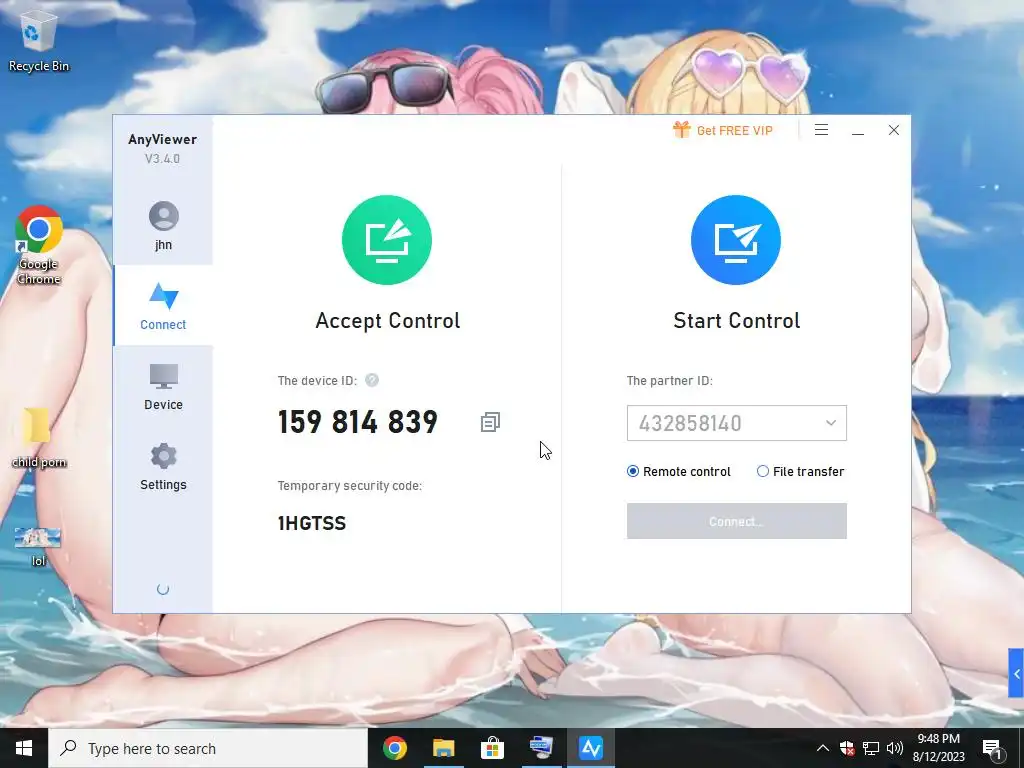Viewport: 1024px width, 768px height.
Task: Select the Recycle Bin desktop icon
Action: (x=39, y=40)
